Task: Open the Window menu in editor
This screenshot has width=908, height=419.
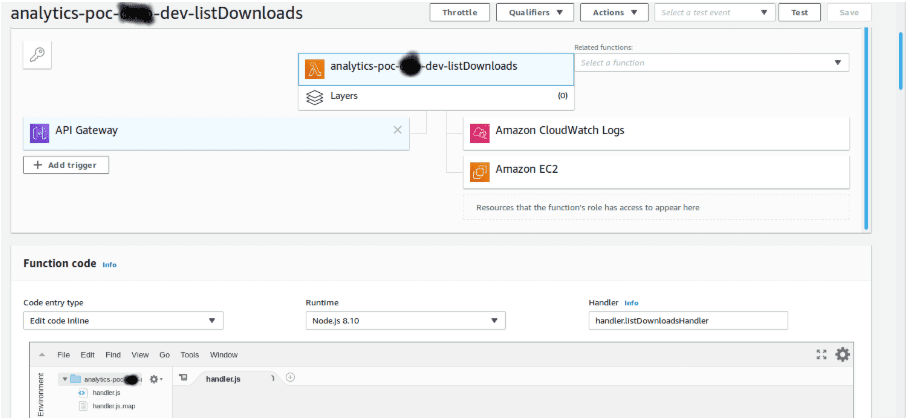Action: 224,355
